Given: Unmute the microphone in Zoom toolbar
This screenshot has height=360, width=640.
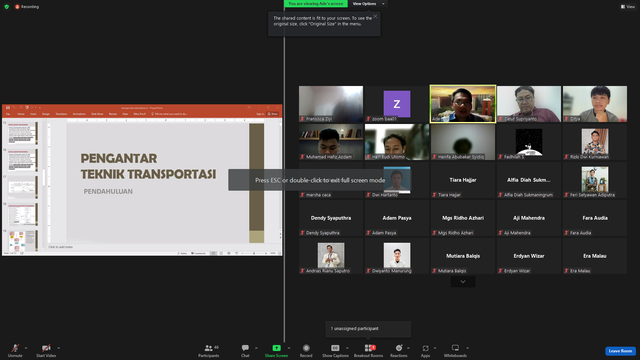Looking at the screenshot, I should click(15, 350).
